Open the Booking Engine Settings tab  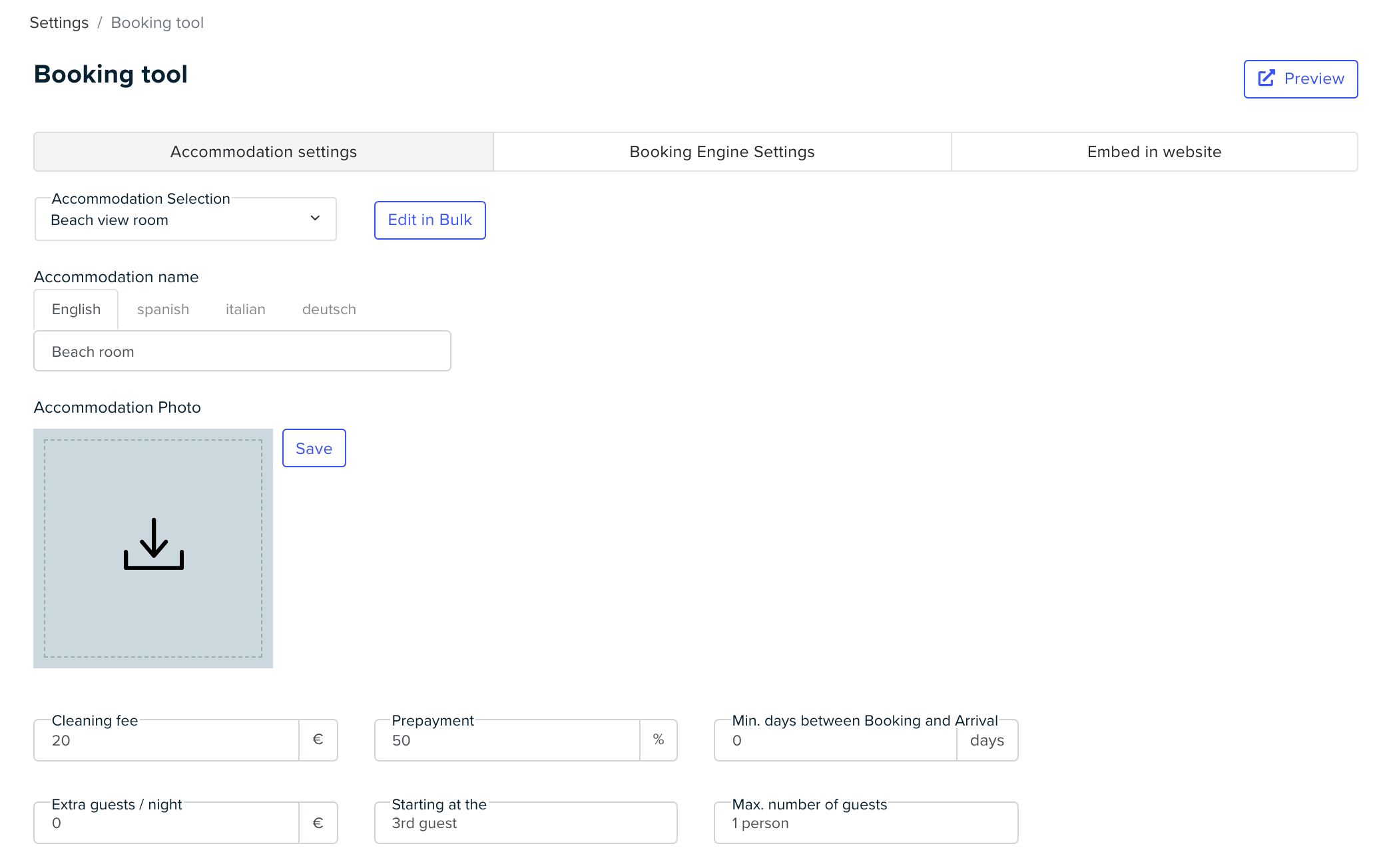tap(722, 152)
